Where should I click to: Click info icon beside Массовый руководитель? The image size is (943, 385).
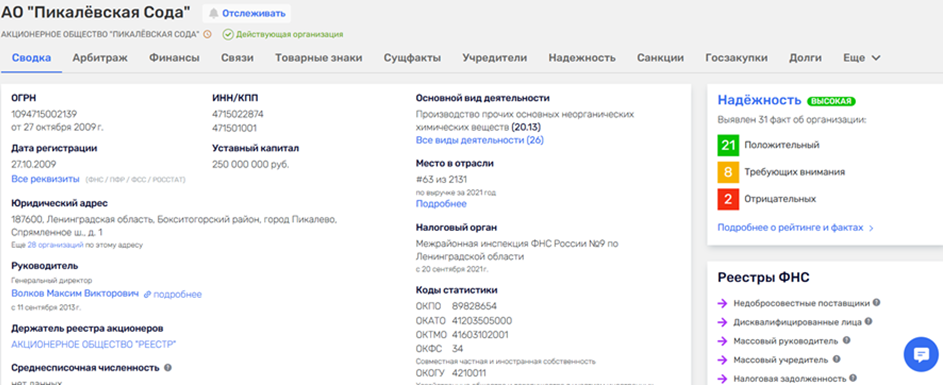846,340
